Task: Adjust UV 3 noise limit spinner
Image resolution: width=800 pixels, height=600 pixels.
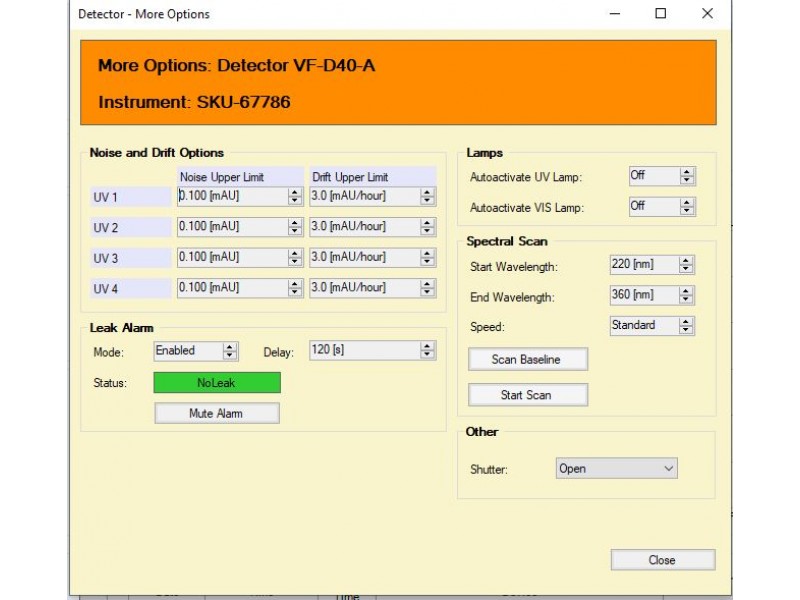Action: (295, 258)
